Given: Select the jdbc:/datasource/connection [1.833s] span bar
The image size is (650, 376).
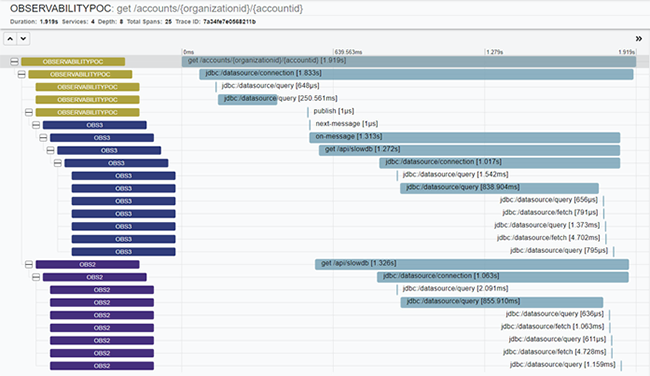Looking at the screenshot, I should (416, 74).
